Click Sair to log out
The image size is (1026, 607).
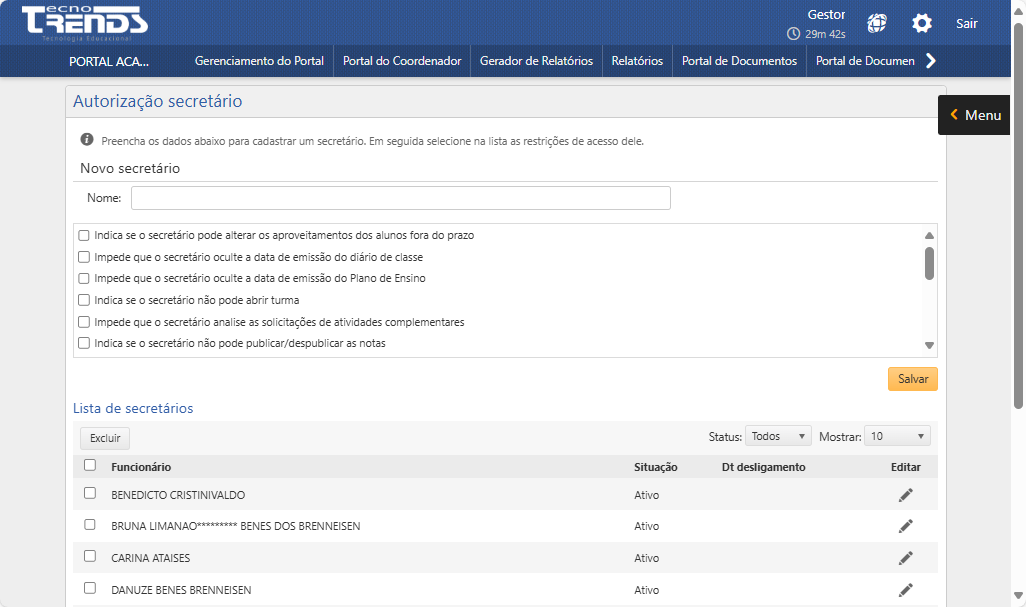[x=966, y=23]
